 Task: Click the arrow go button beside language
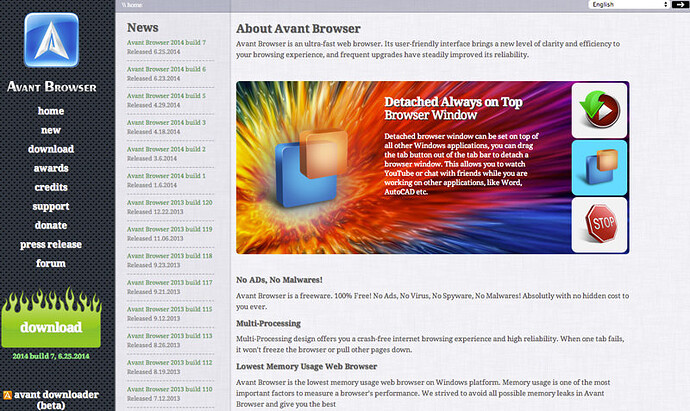pos(680,4)
